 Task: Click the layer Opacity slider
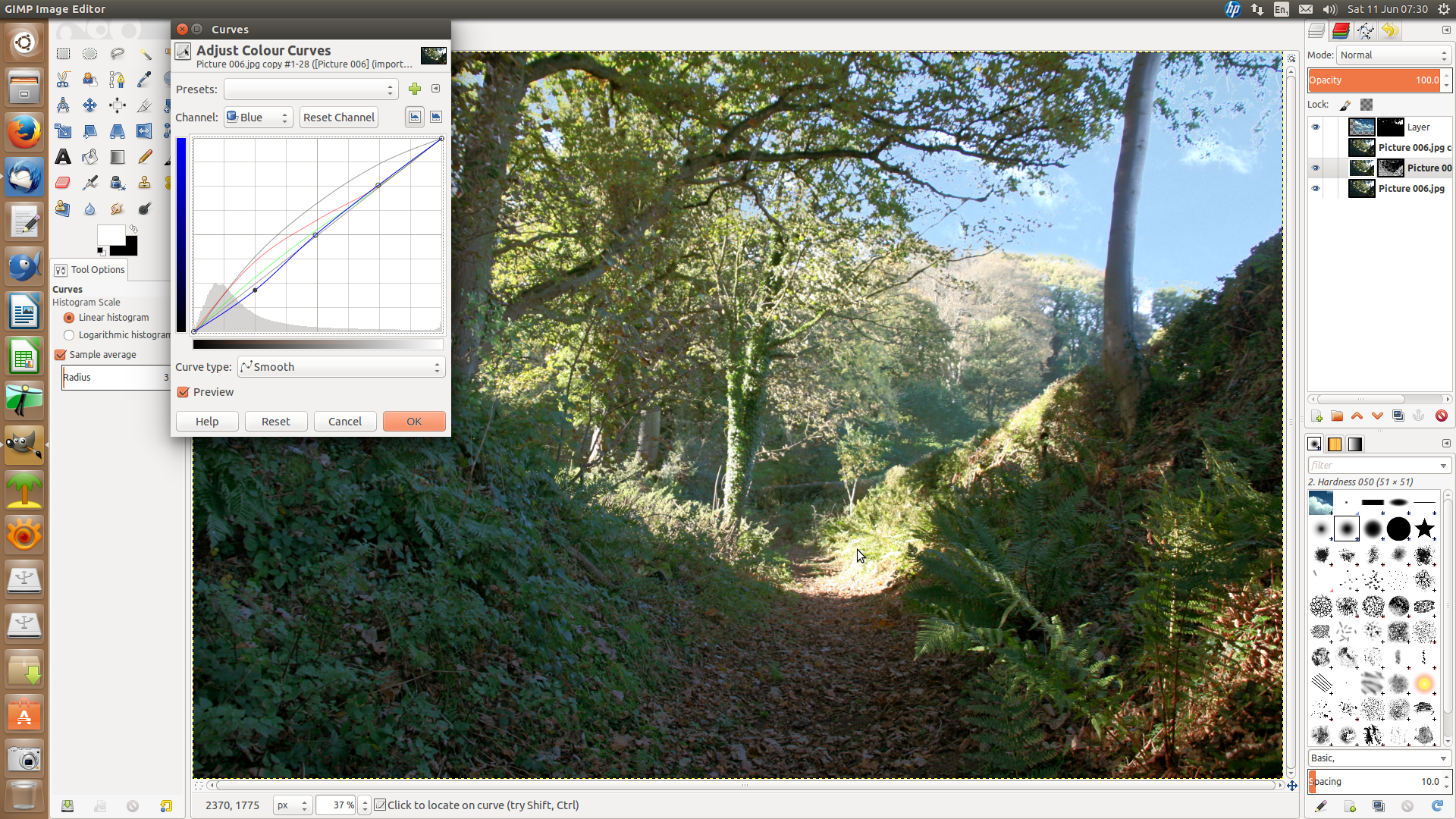click(x=1375, y=80)
